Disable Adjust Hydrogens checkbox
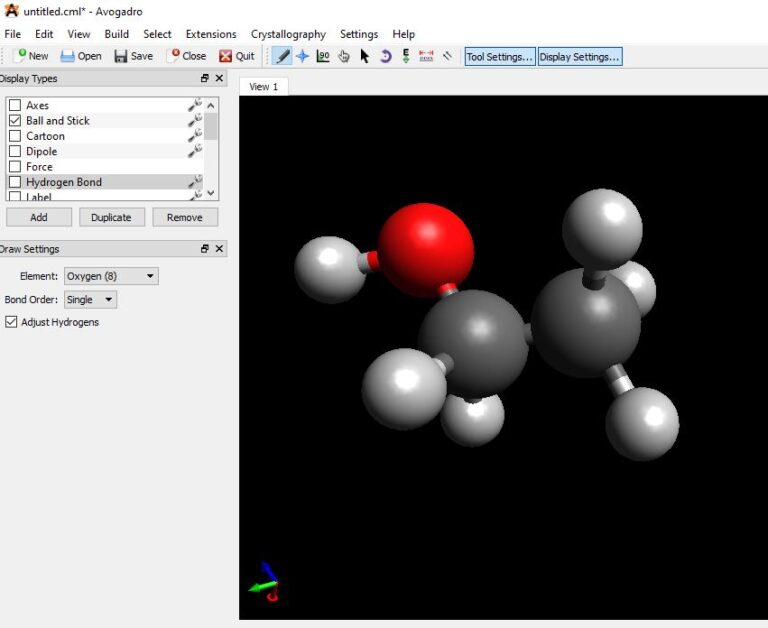768x628 pixels. 12,322
